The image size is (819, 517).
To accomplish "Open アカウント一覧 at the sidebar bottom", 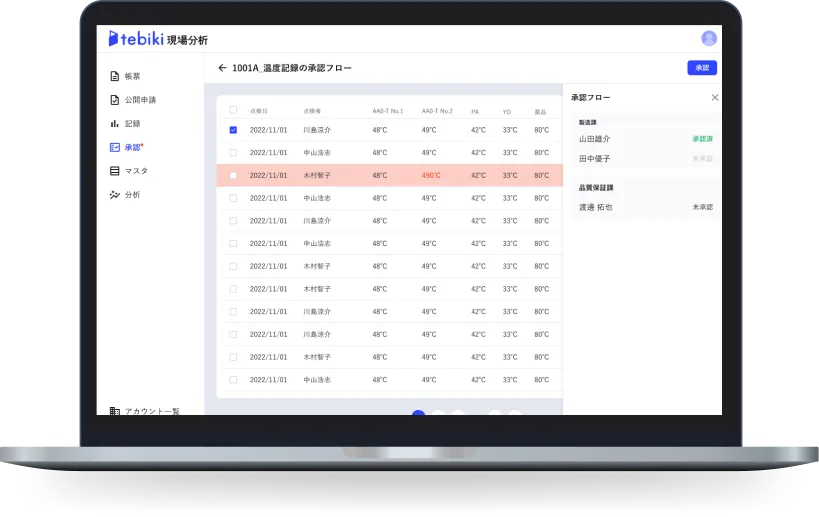I will coord(152,410).
